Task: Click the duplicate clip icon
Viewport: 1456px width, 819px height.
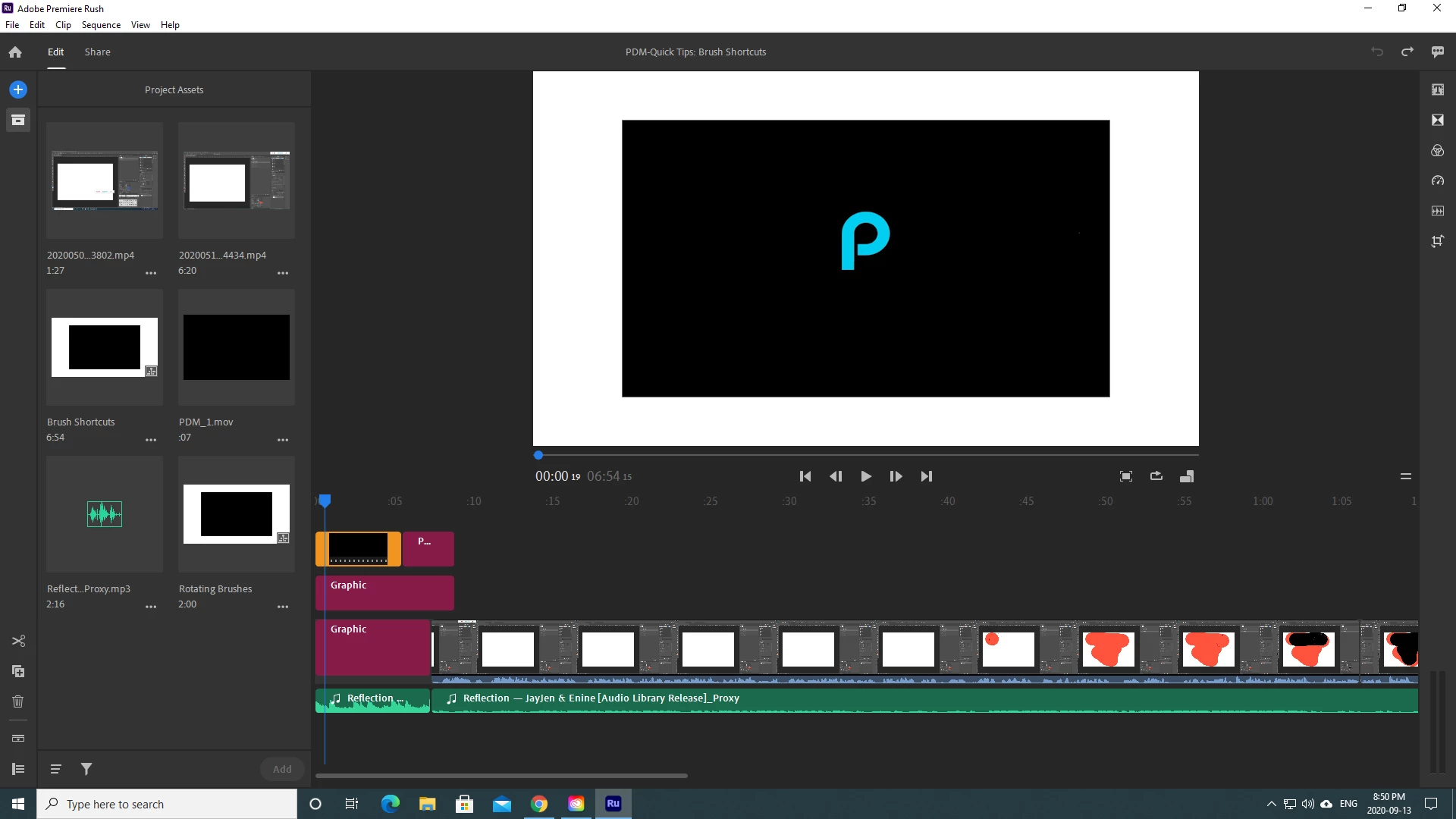Action: coord(18,671)
